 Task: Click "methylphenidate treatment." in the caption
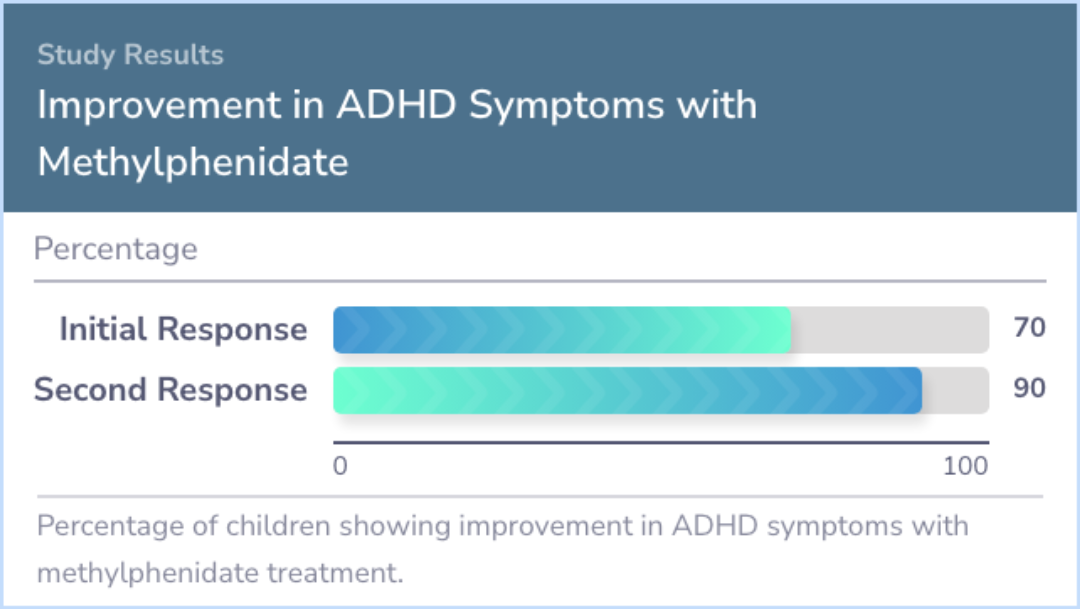click(x=219, y=574)
